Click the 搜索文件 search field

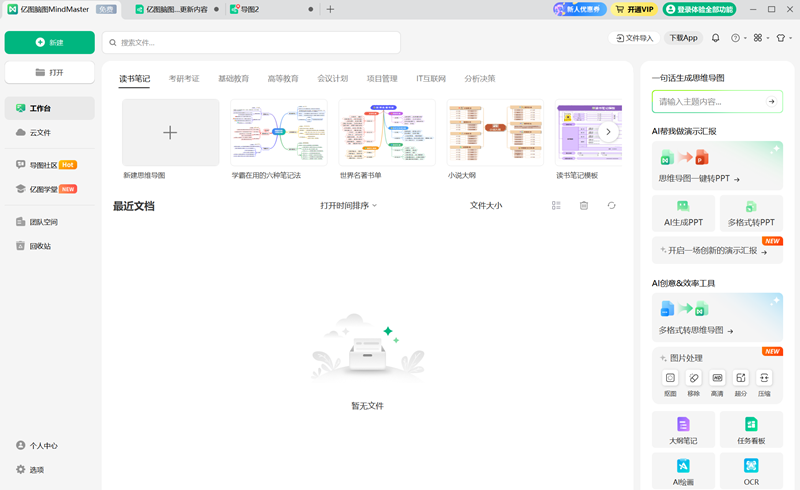251,42
